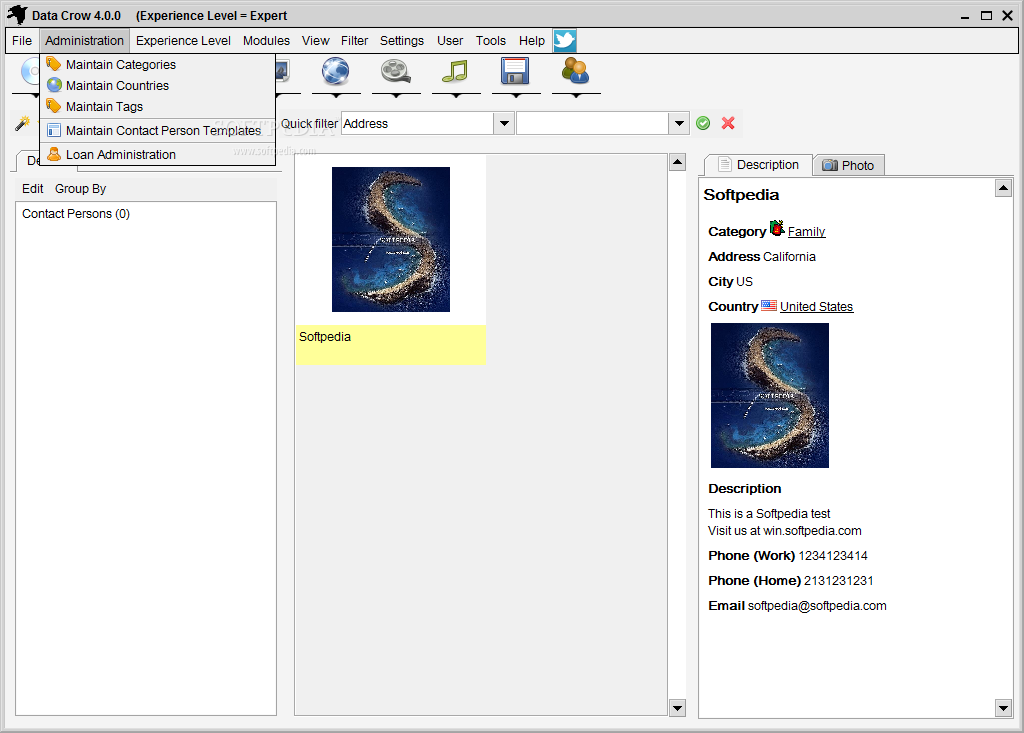Click the magic wand wizard icon
Image resolution: width=1024 pixels, height=733 pixels.
pyautogui.click(x=22, y=123)
